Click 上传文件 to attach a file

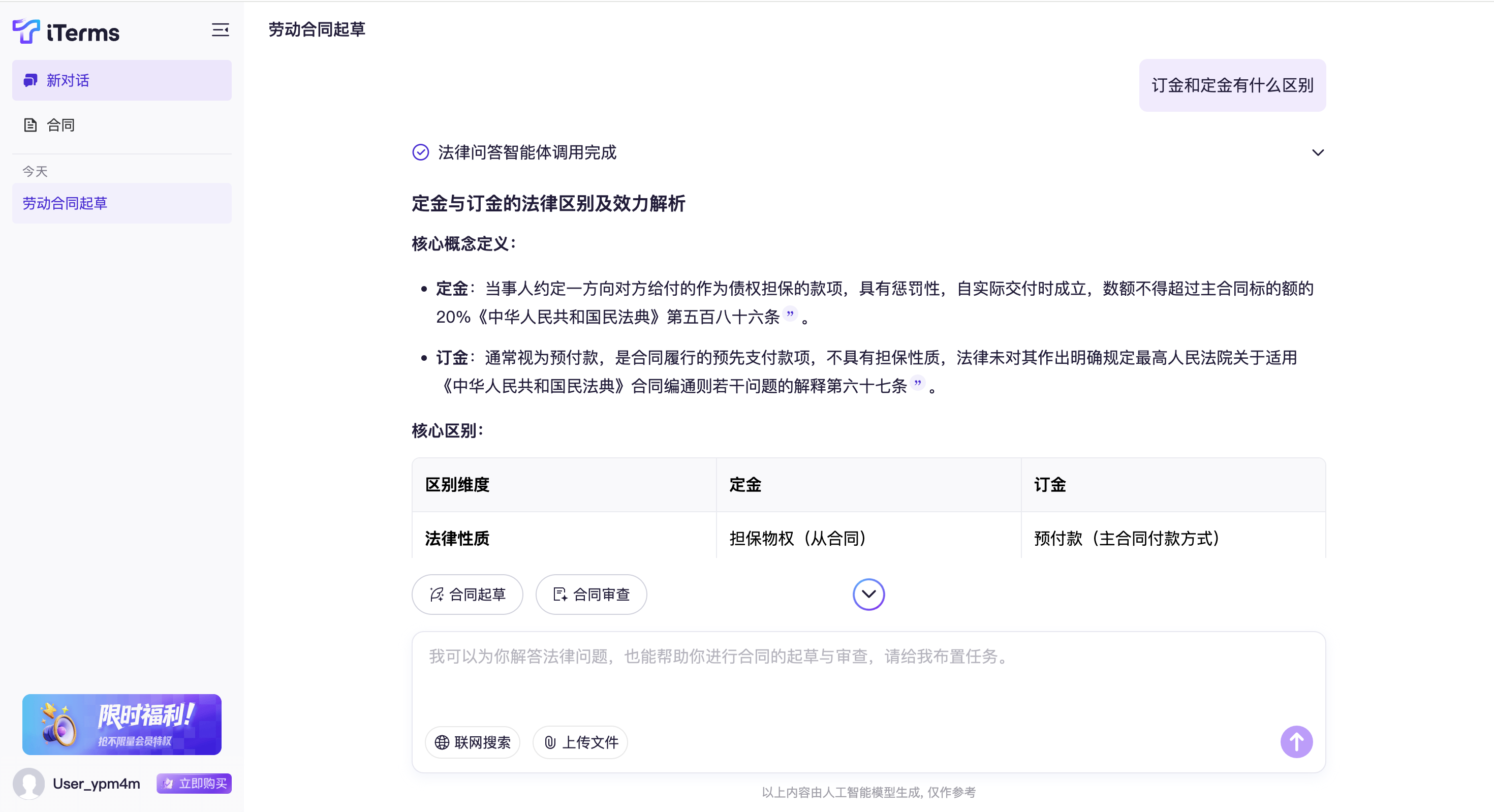point(580,742)
